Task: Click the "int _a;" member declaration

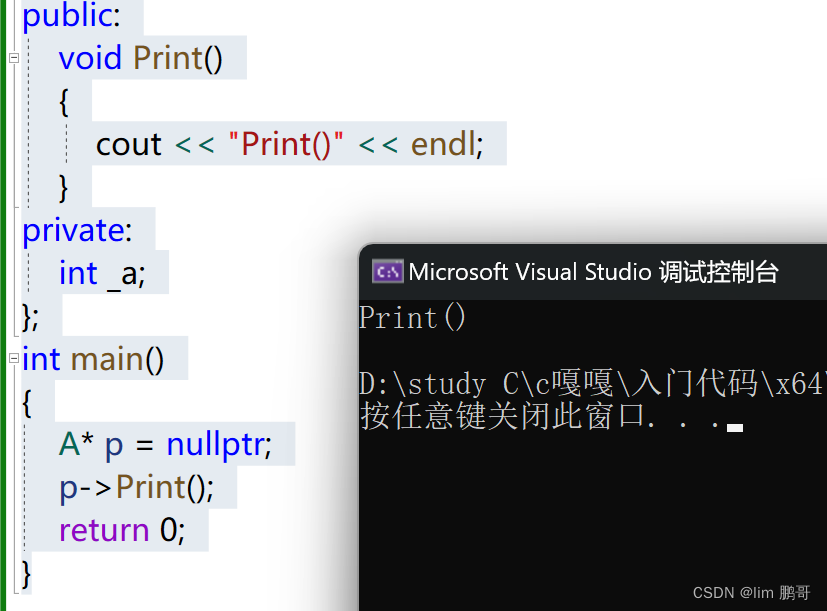Action: [x=102, y=274]
